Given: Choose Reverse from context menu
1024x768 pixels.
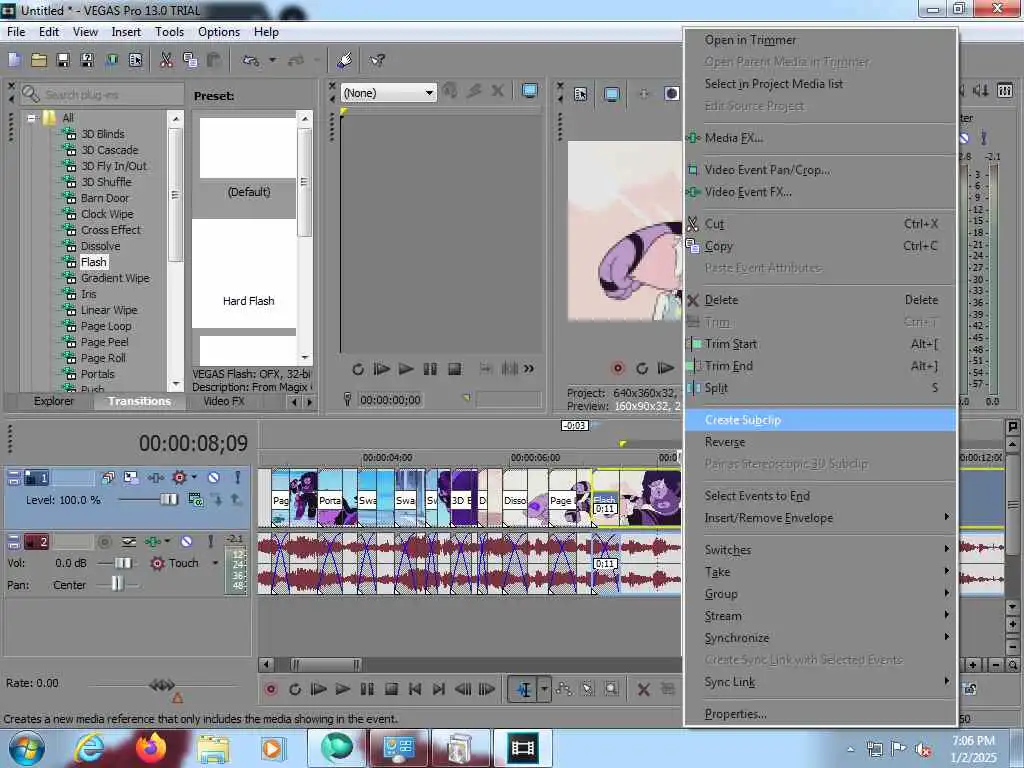Looking at the screenshot, I should (x=820, y=442).
